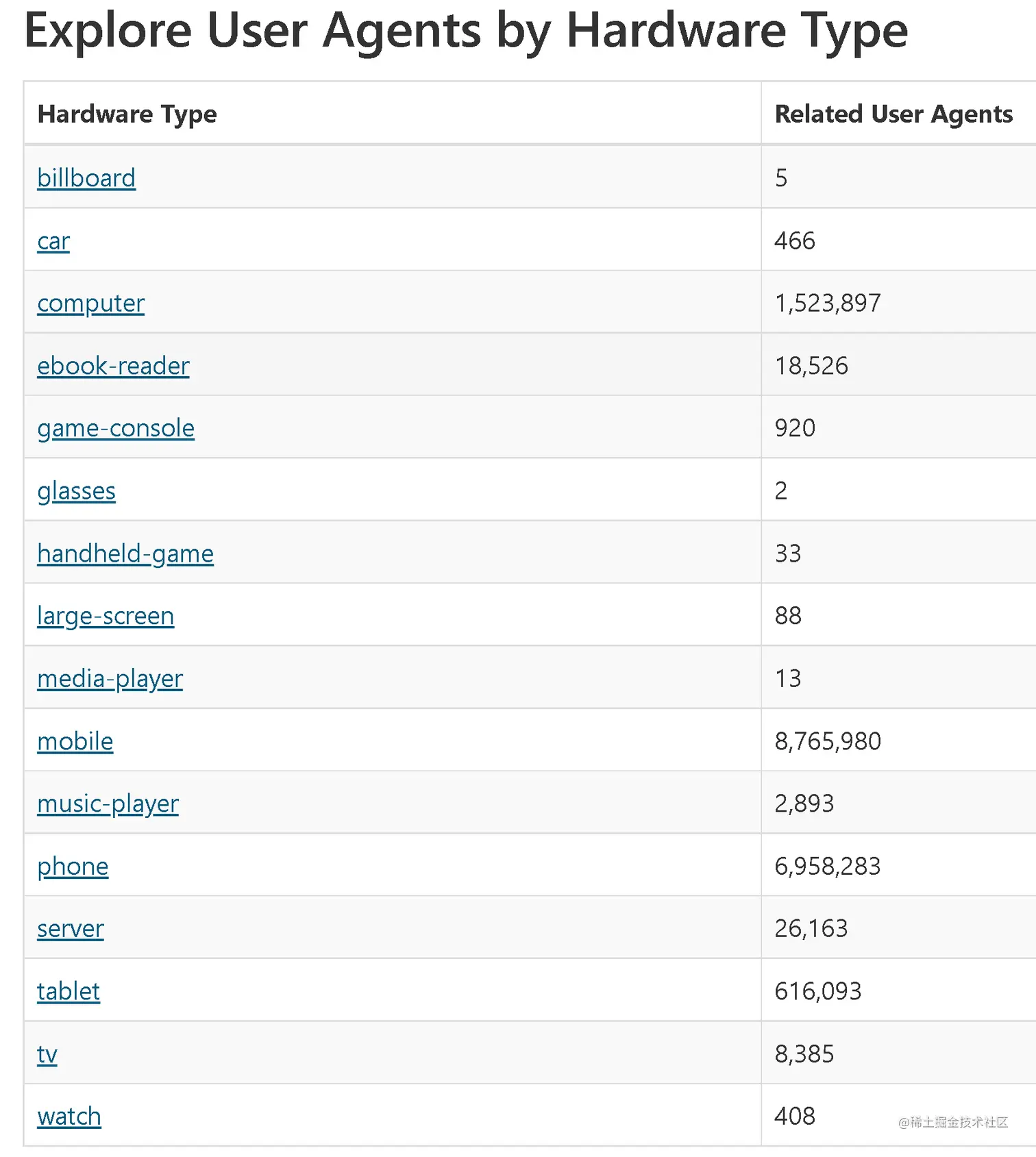Open the media-player link
The image size is (1036, 1157).
pos(110,679)
